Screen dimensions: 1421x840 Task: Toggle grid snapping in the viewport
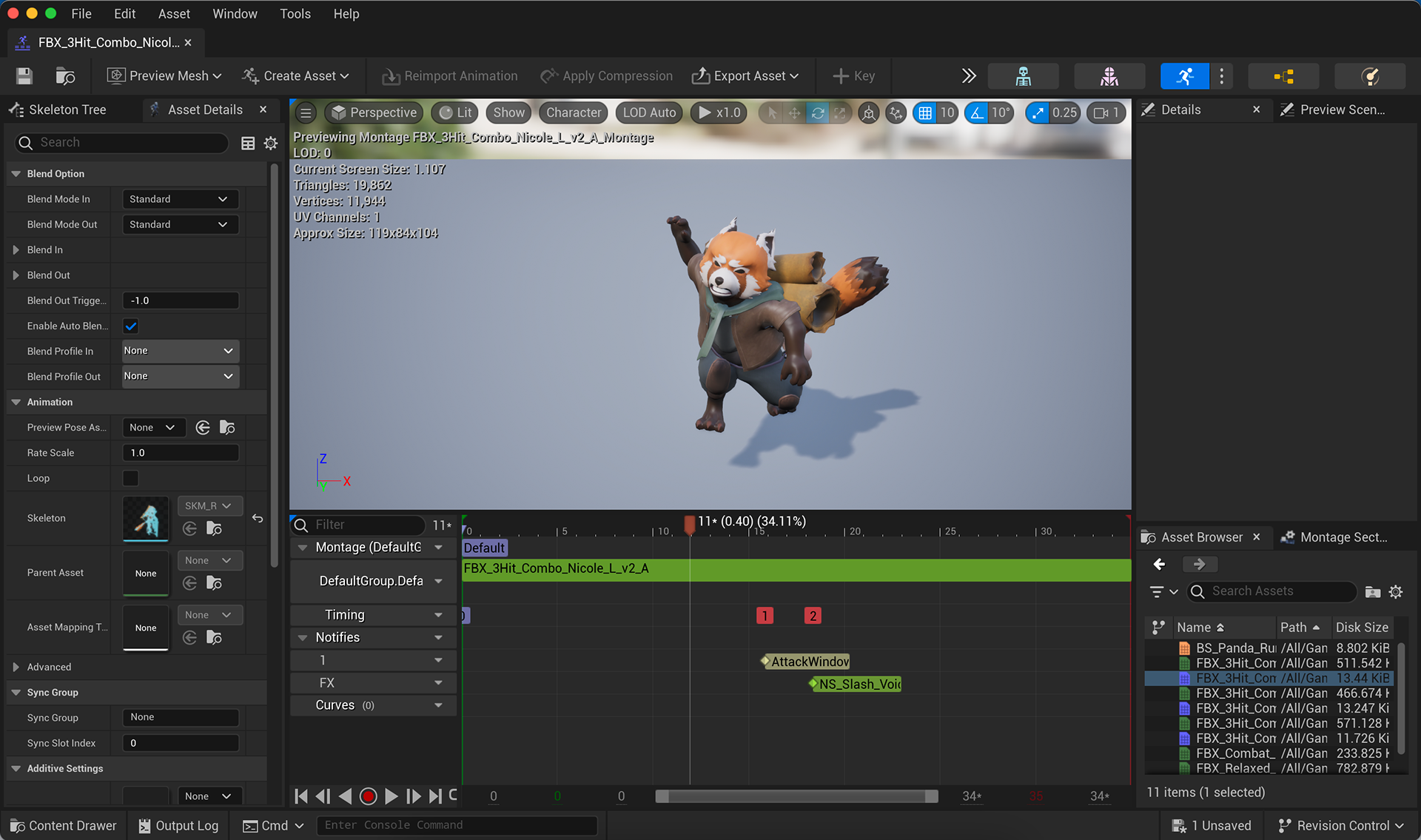pyautogui.click(x=925, y=112)
